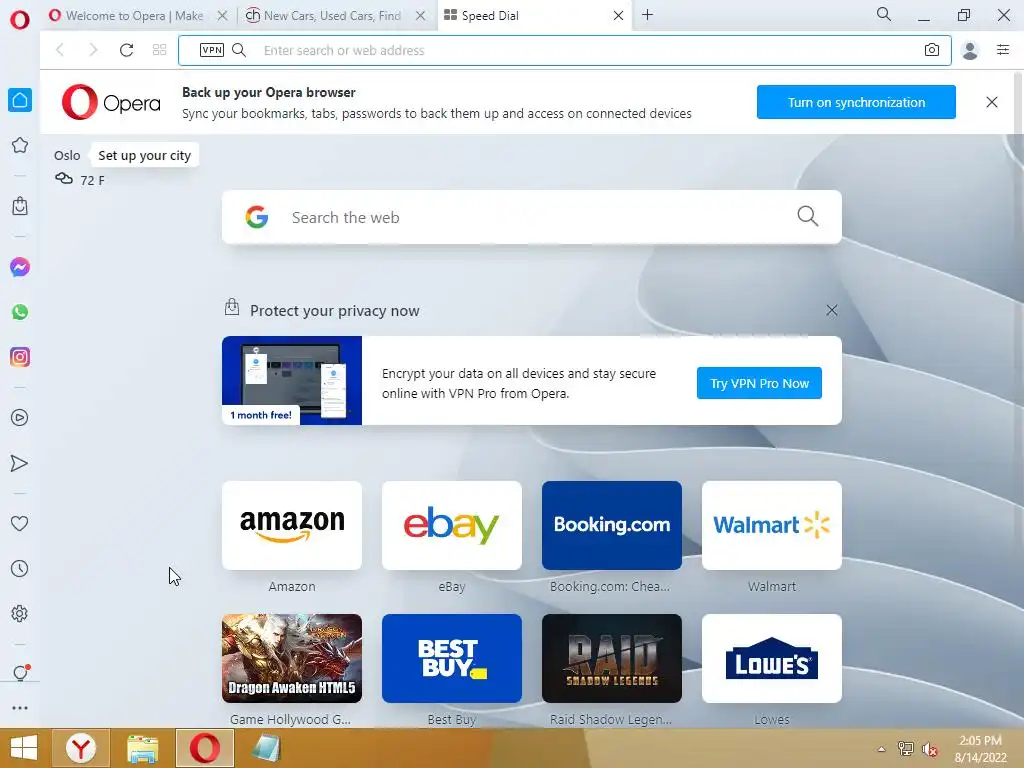Open WhatsApp in sidebar

(20, 312)
